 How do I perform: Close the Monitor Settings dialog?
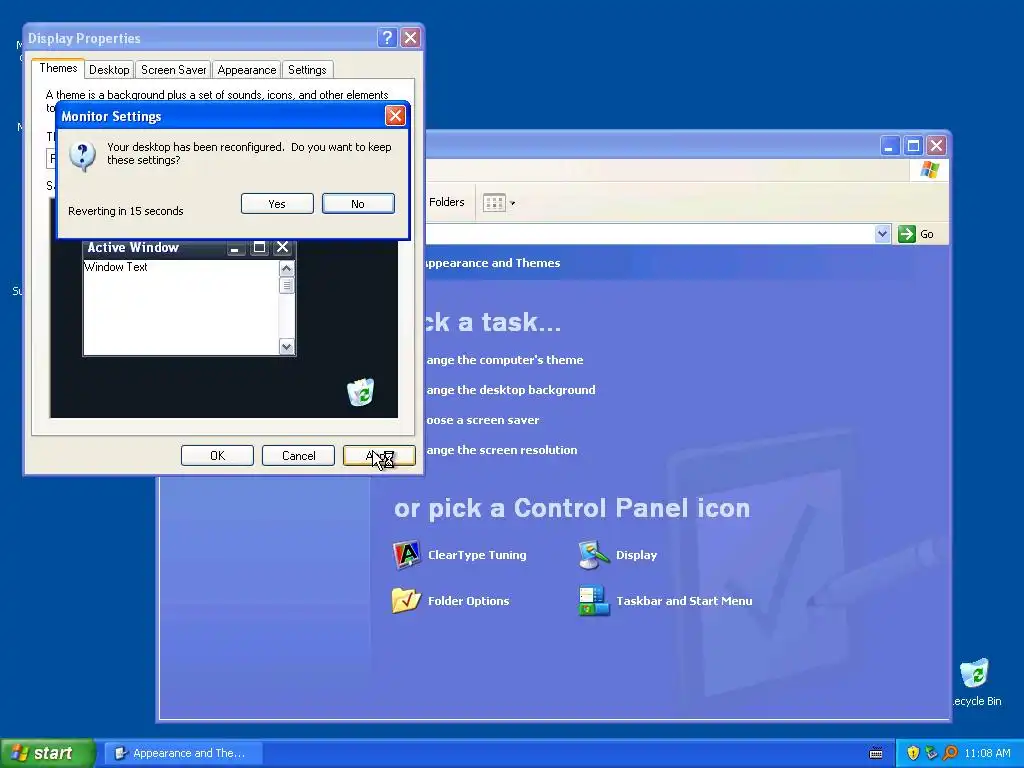point(395,116)
